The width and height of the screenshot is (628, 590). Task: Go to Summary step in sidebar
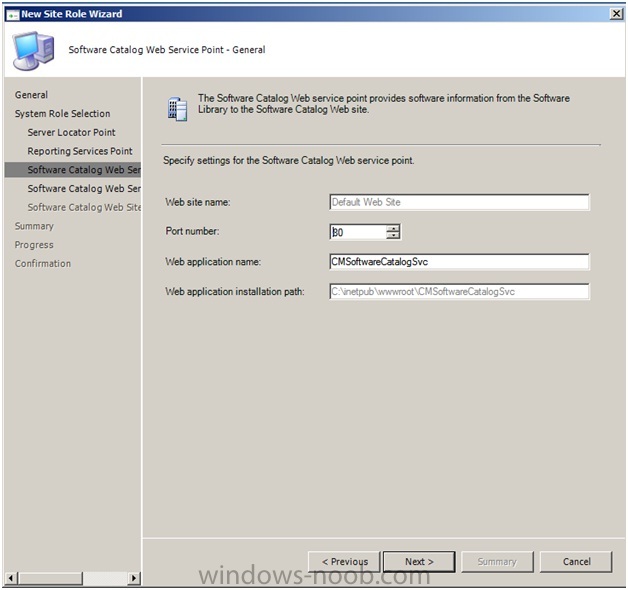(x=34, y=226)
